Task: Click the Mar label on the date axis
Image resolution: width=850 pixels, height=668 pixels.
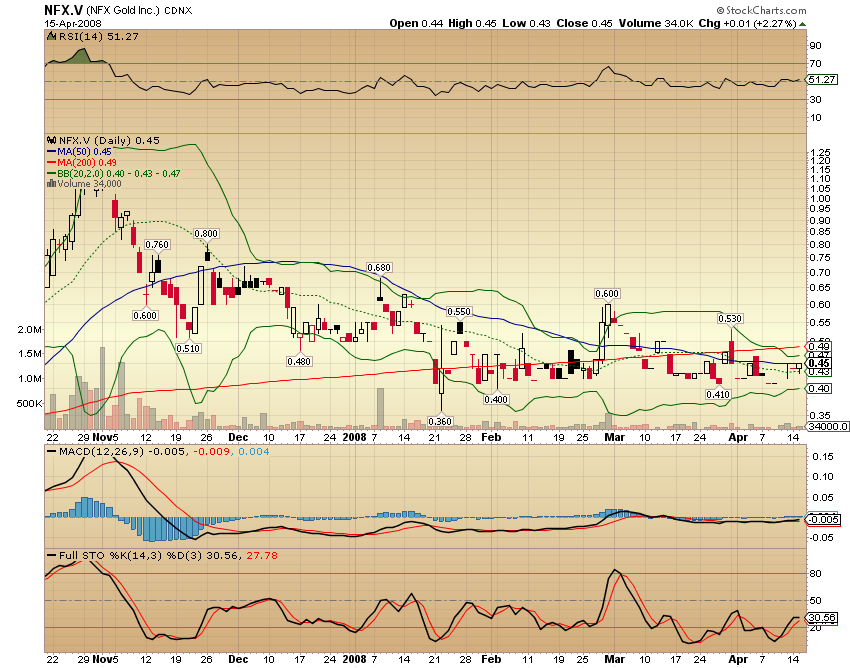Action: 614,437
